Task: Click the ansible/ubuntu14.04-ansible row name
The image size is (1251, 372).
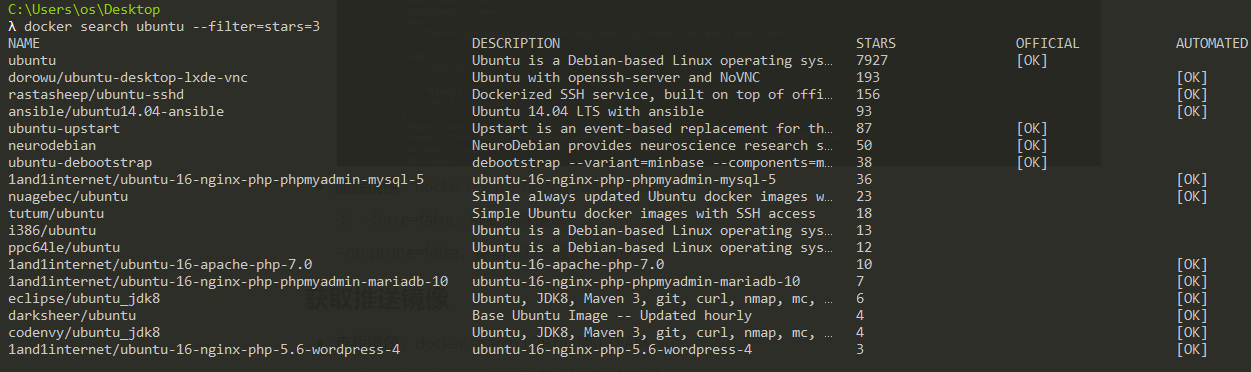Action: [x=116, y=111]
